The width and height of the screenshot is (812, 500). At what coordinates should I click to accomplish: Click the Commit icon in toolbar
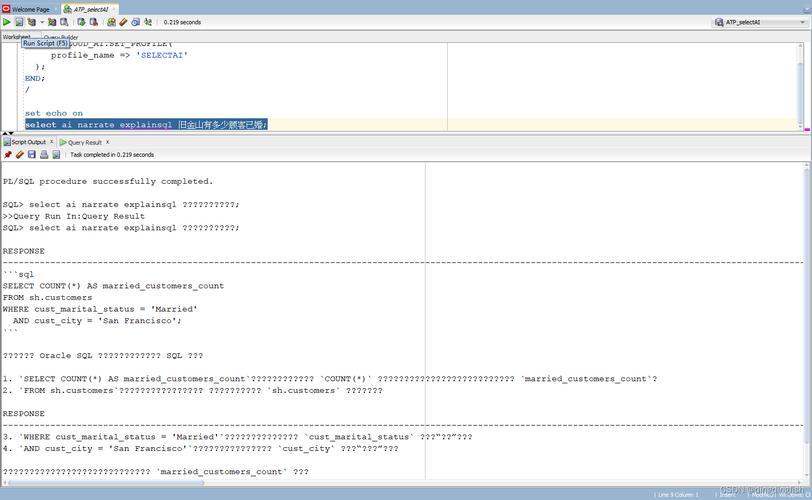pyautogui.click(x=81, y=21)
